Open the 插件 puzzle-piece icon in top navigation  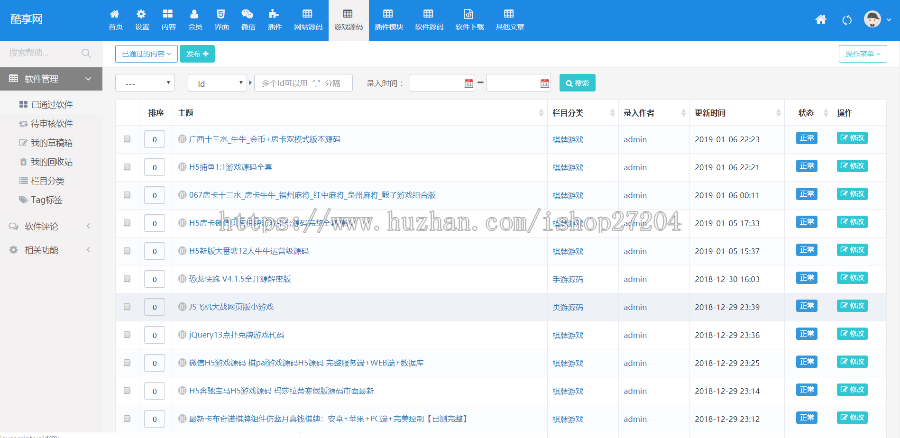[274, 14]
